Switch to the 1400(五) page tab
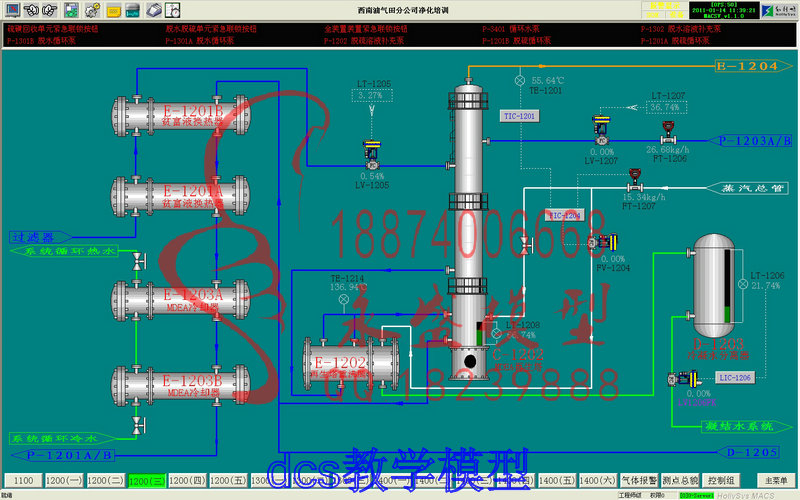The height and width of the screenshot is (500, 800). click(557, 480)
